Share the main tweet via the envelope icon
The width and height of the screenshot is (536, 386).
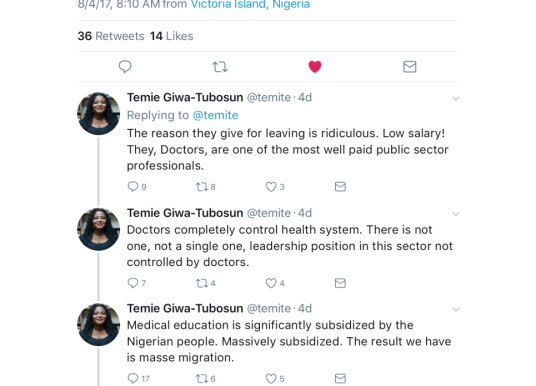click(x=410, y=67)
